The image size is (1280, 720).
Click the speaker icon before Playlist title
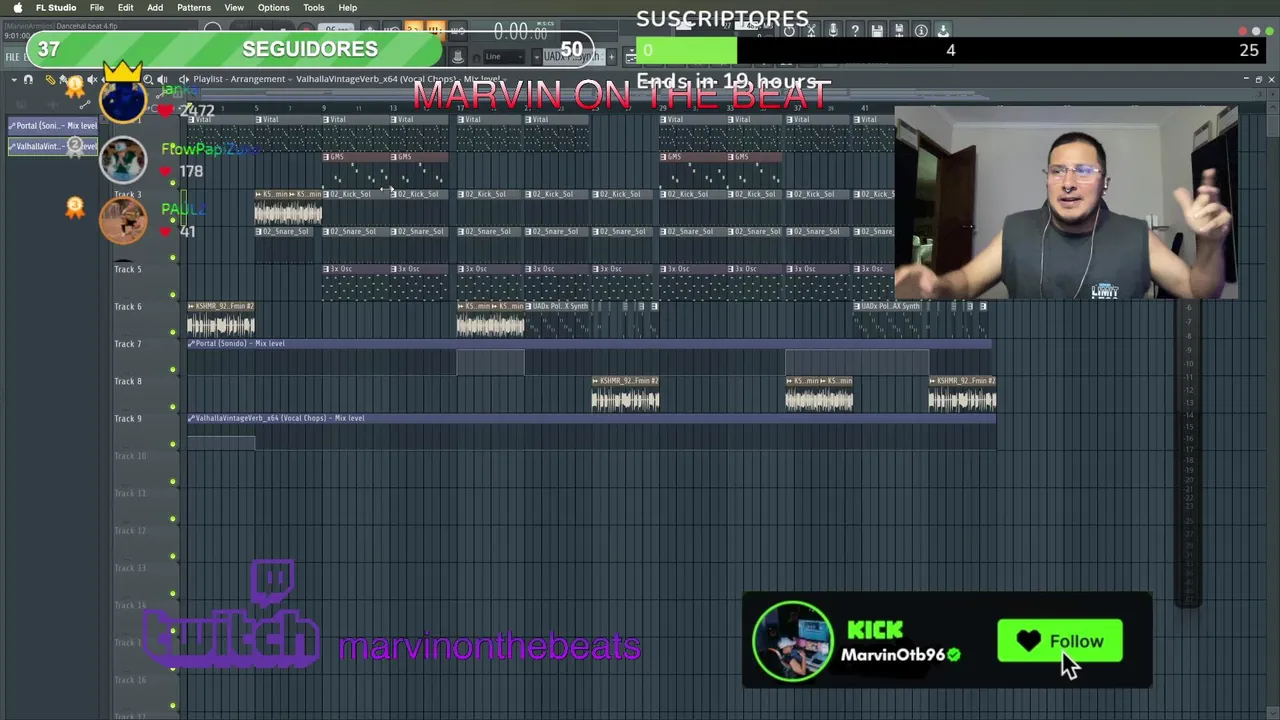(184, 79)
